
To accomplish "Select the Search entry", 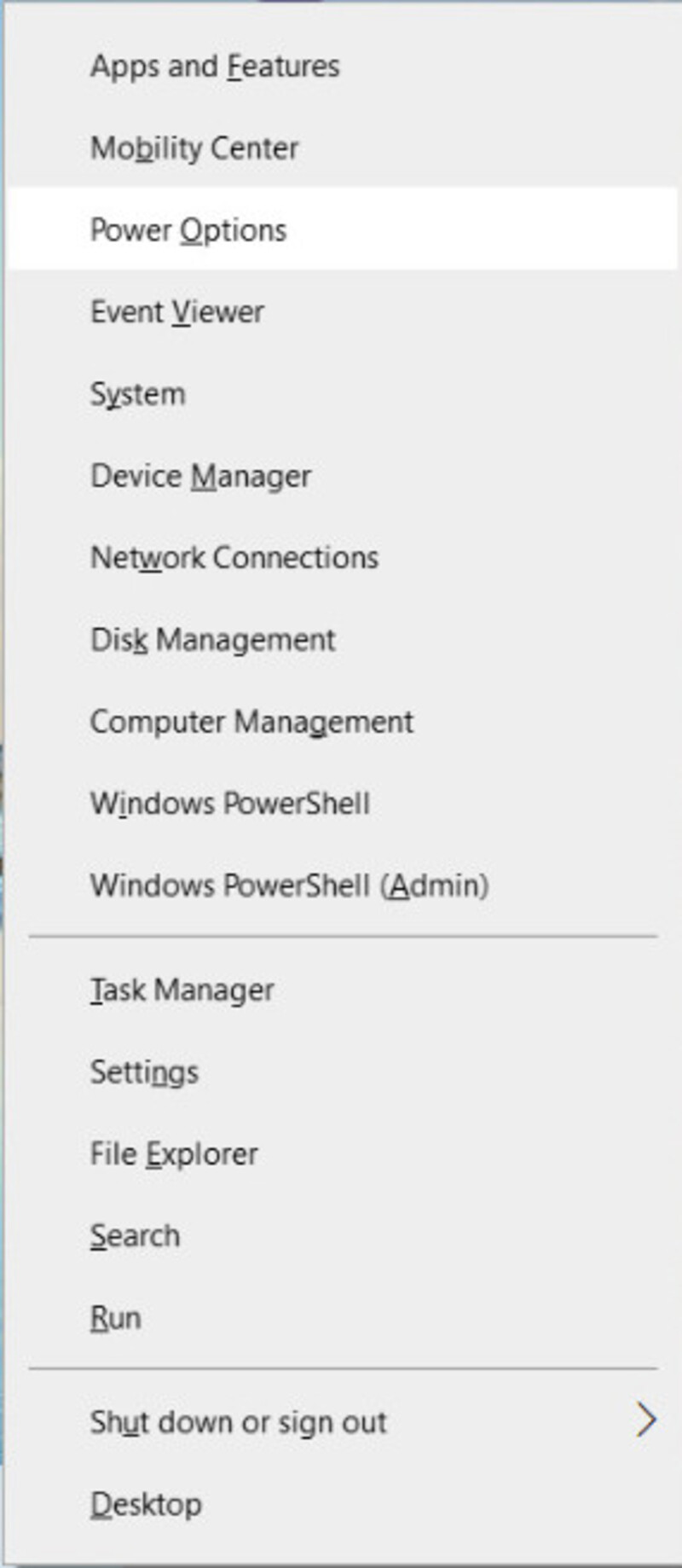I will [342, 1235].
